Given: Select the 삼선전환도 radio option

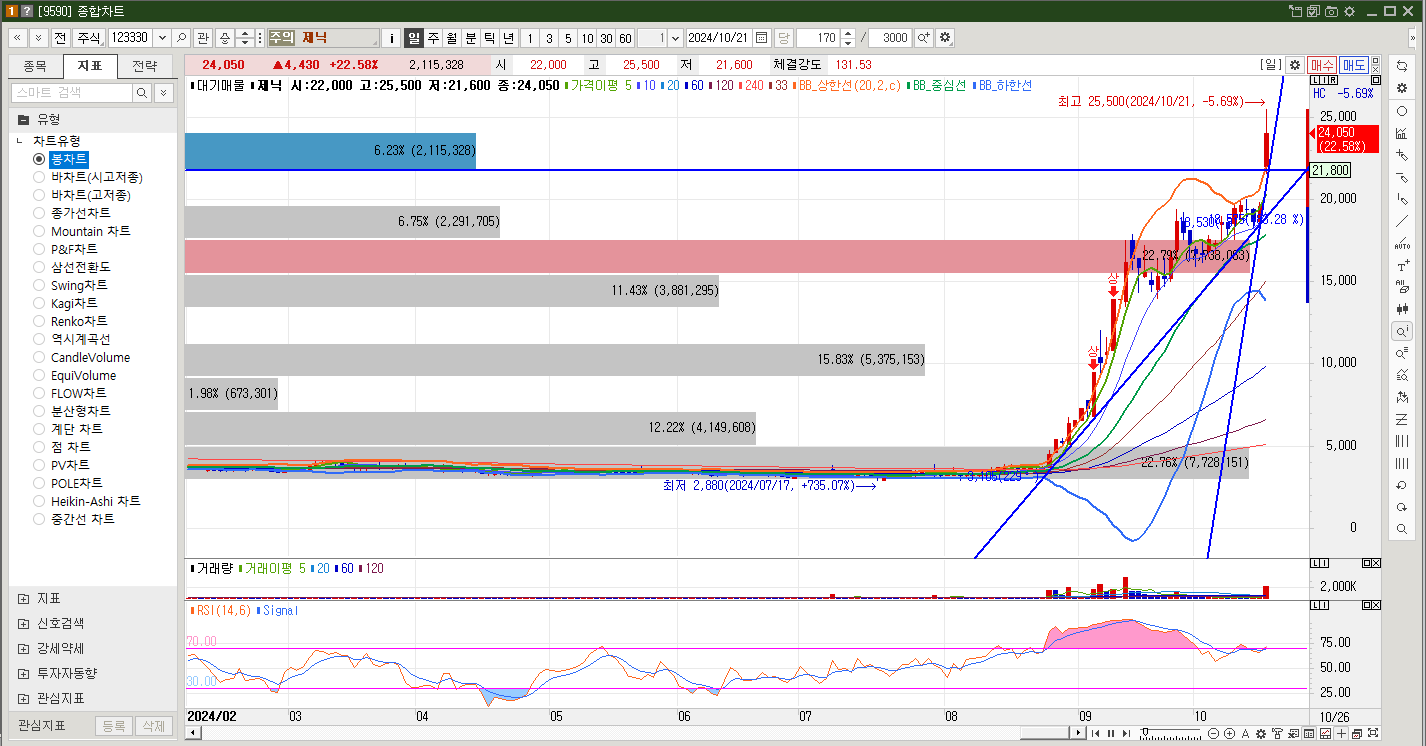Looking at the screenshot, I should pyautogui.click(x=39, y=267).
